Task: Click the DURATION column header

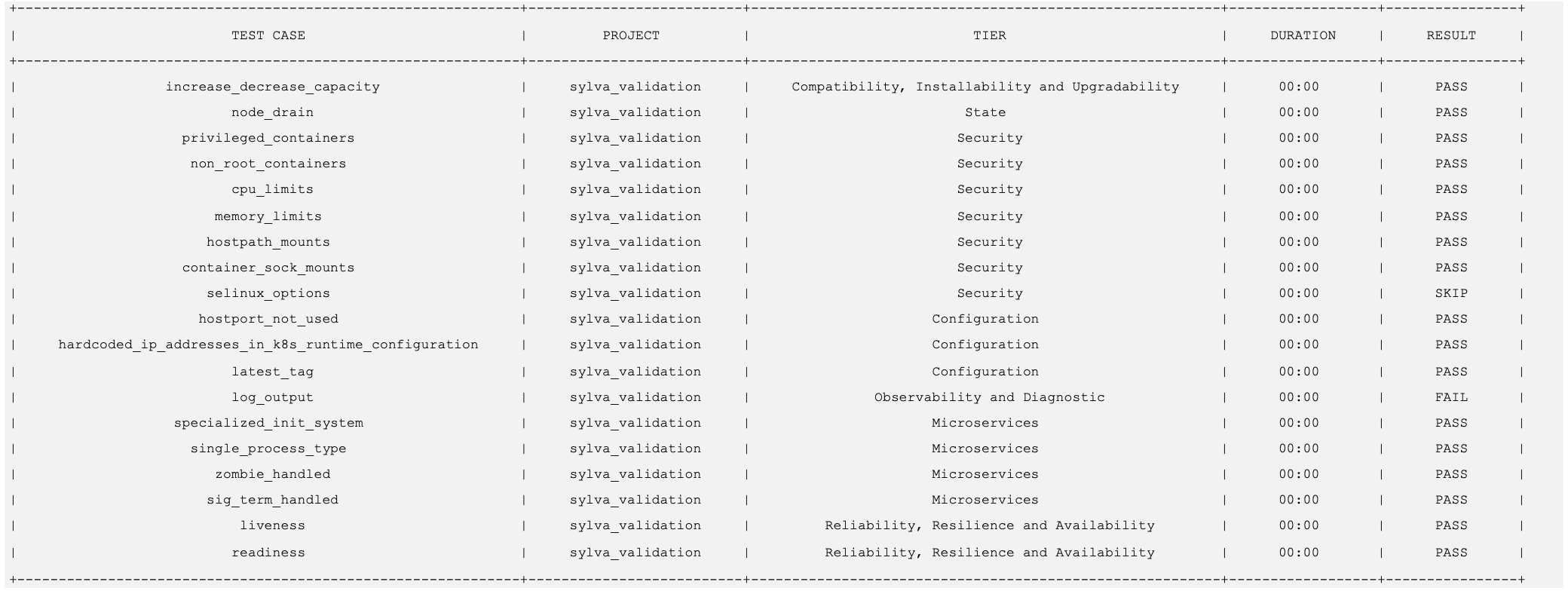Action: tap(1303, 35)
